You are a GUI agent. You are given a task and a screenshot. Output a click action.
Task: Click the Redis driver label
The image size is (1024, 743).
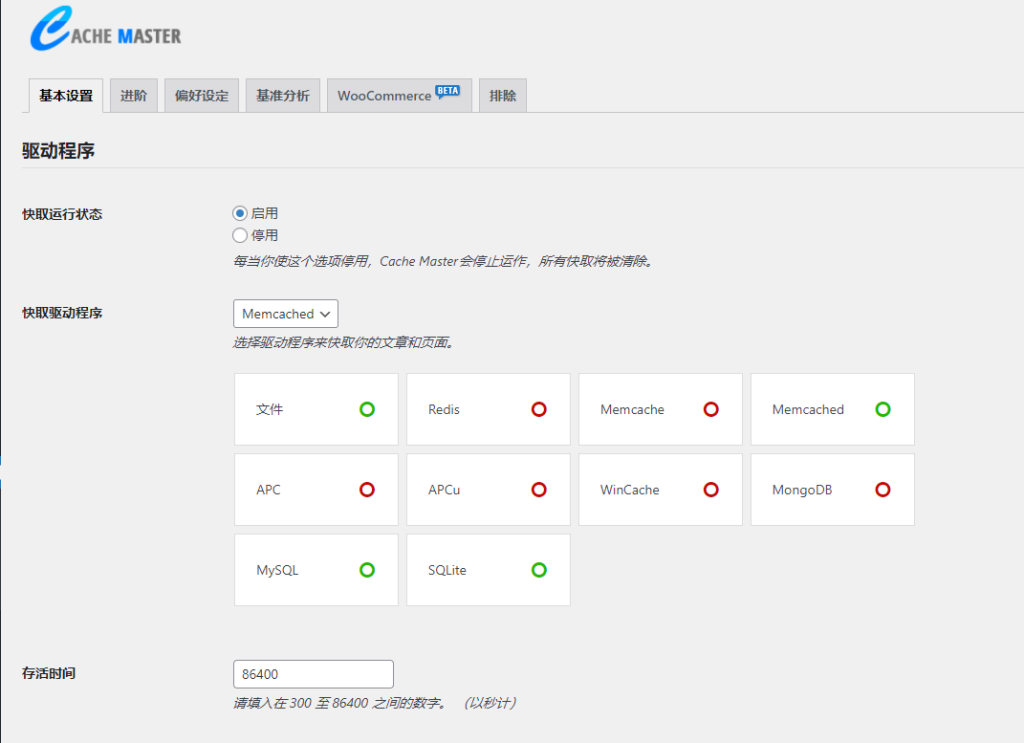444,409
